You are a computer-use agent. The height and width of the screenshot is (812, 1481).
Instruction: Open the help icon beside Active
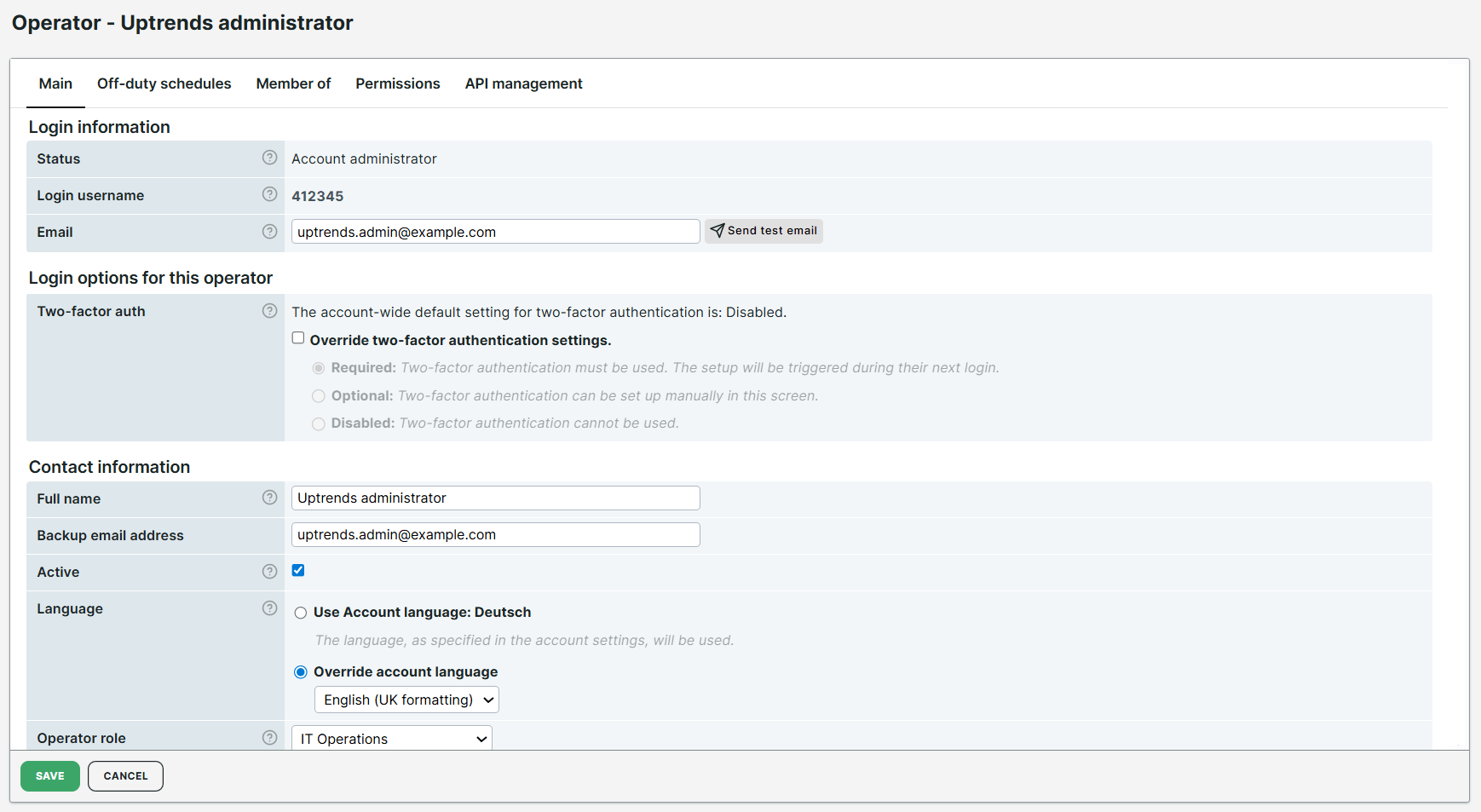click(269, 571)
